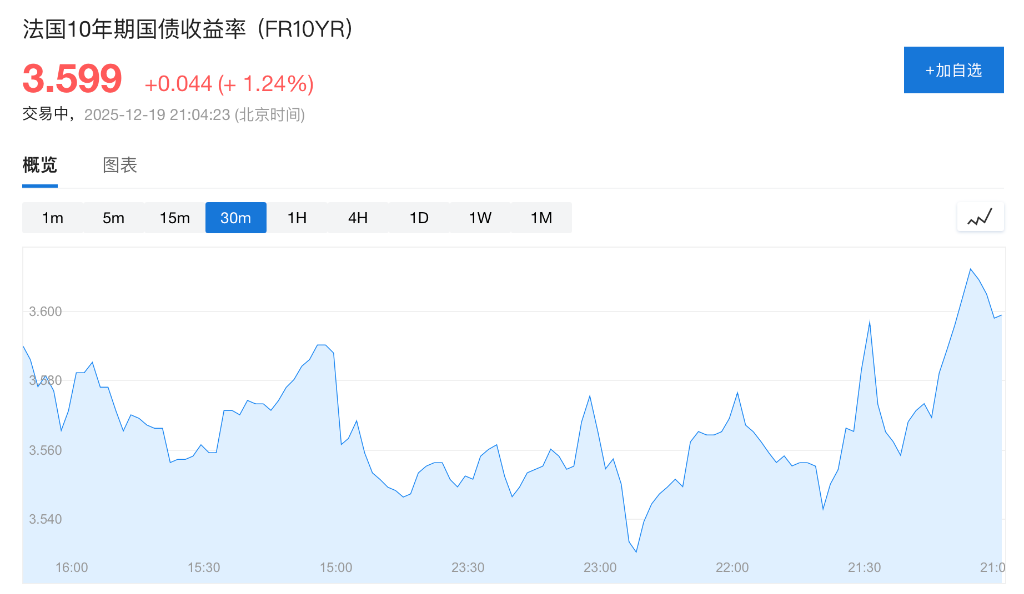This screenshot has width=1024, height=594.
Task: Switch chart to 1M timeframe
Action: (x=541, y=218)
